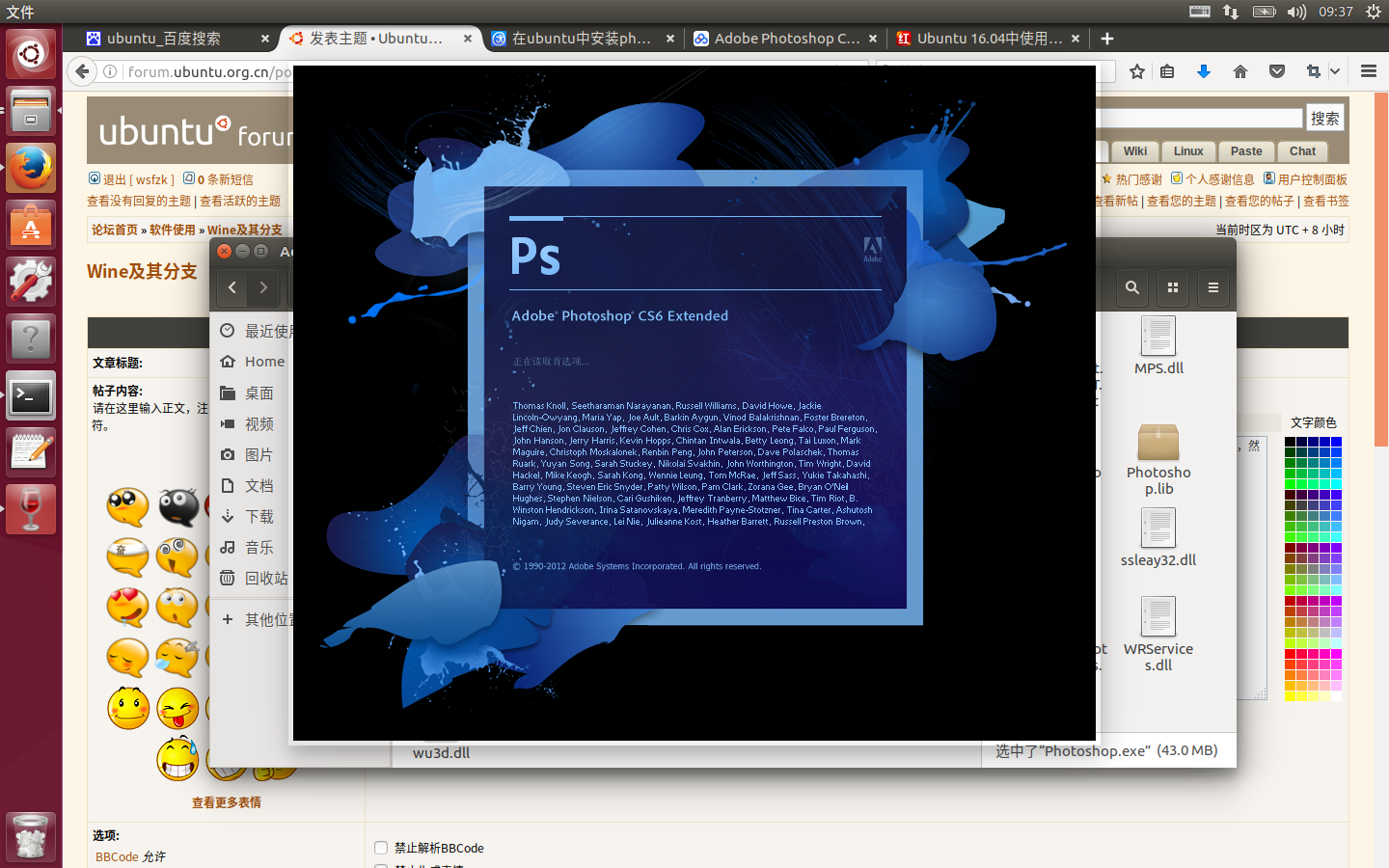The image size is (1389, 868).
Task: Click the 退出 [ wsfzk ] logout link
Action: coord(138,179)
